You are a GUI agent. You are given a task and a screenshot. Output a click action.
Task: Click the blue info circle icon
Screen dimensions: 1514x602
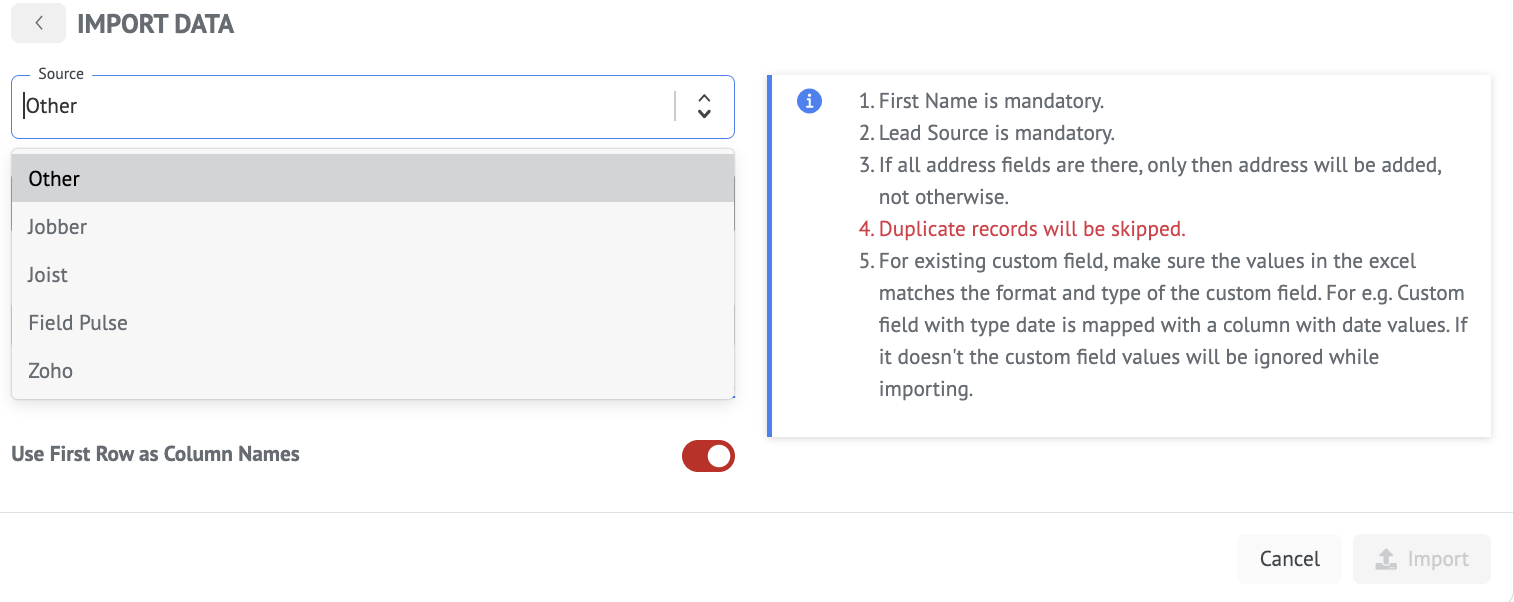point(809,101)
